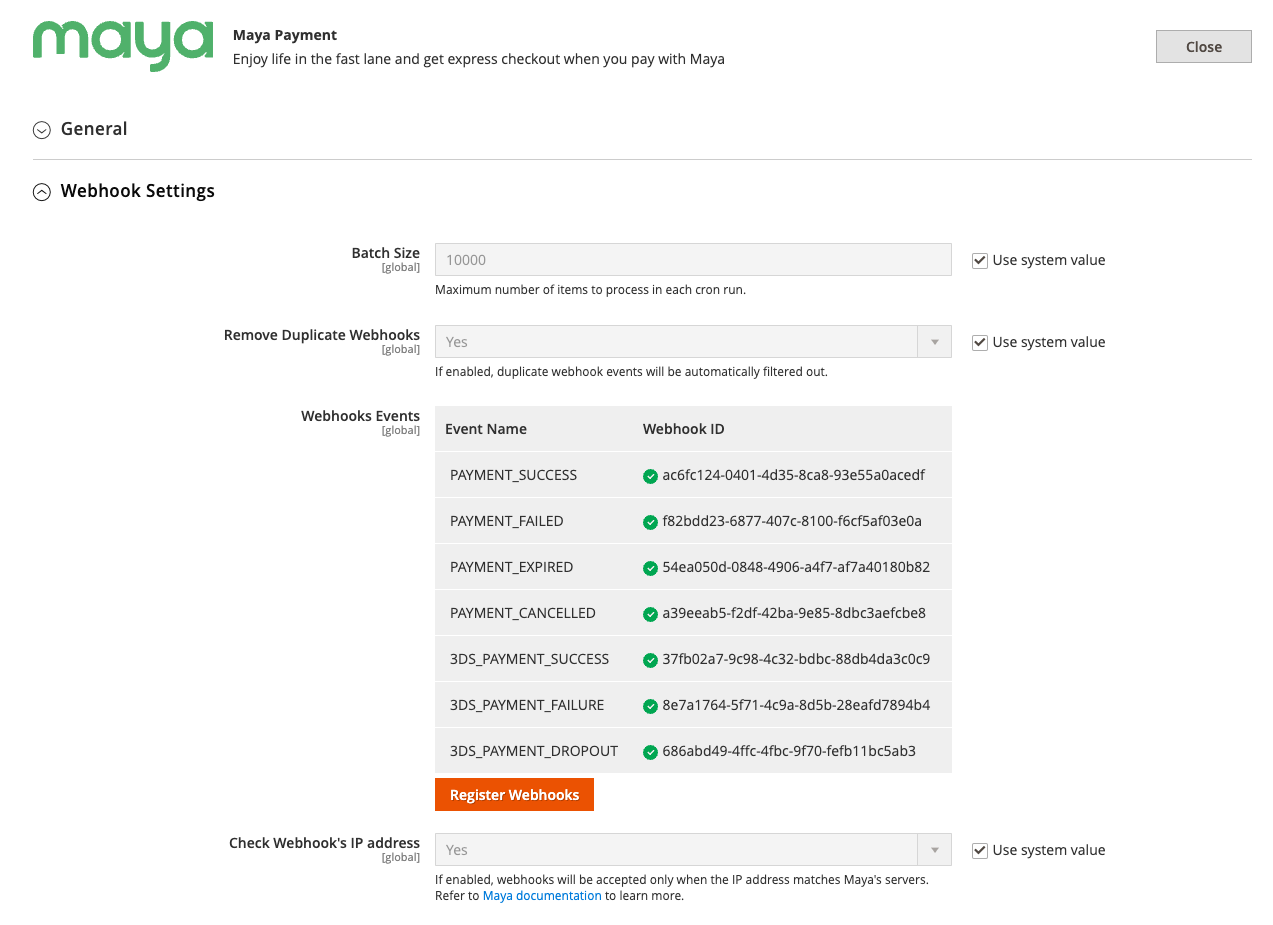Click green checkmark beside PAYMENT_SUCCESS webhook ID

click(650, 476)
